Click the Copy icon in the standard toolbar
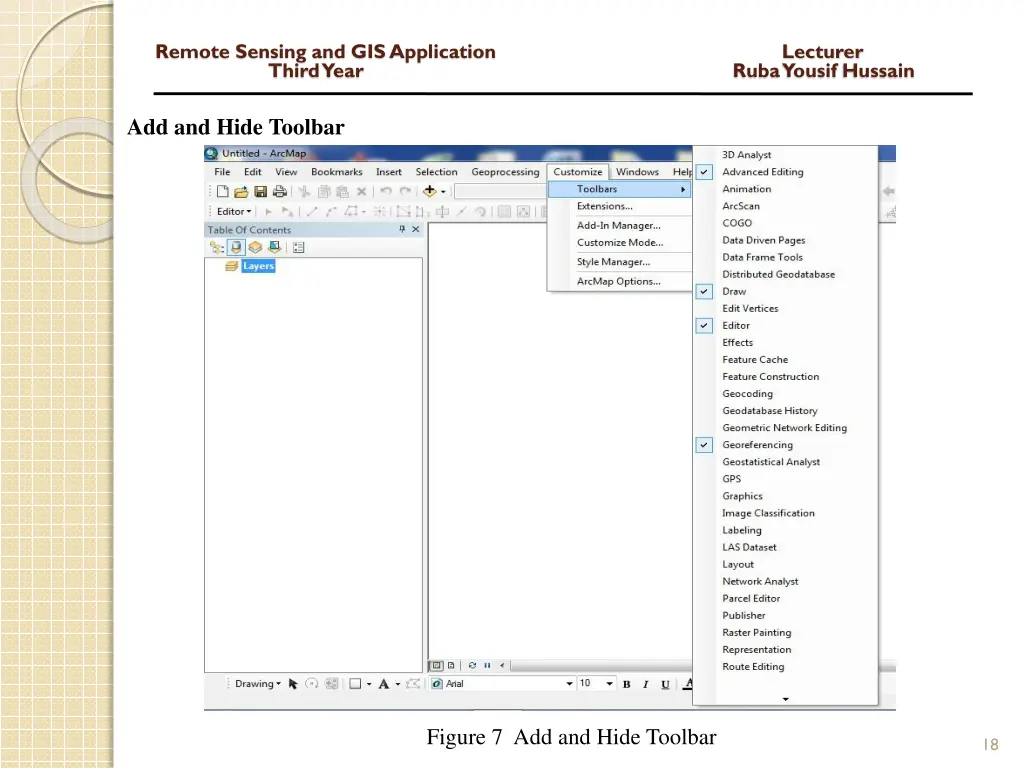This screenshot has height=768, width=1024. 323,191
